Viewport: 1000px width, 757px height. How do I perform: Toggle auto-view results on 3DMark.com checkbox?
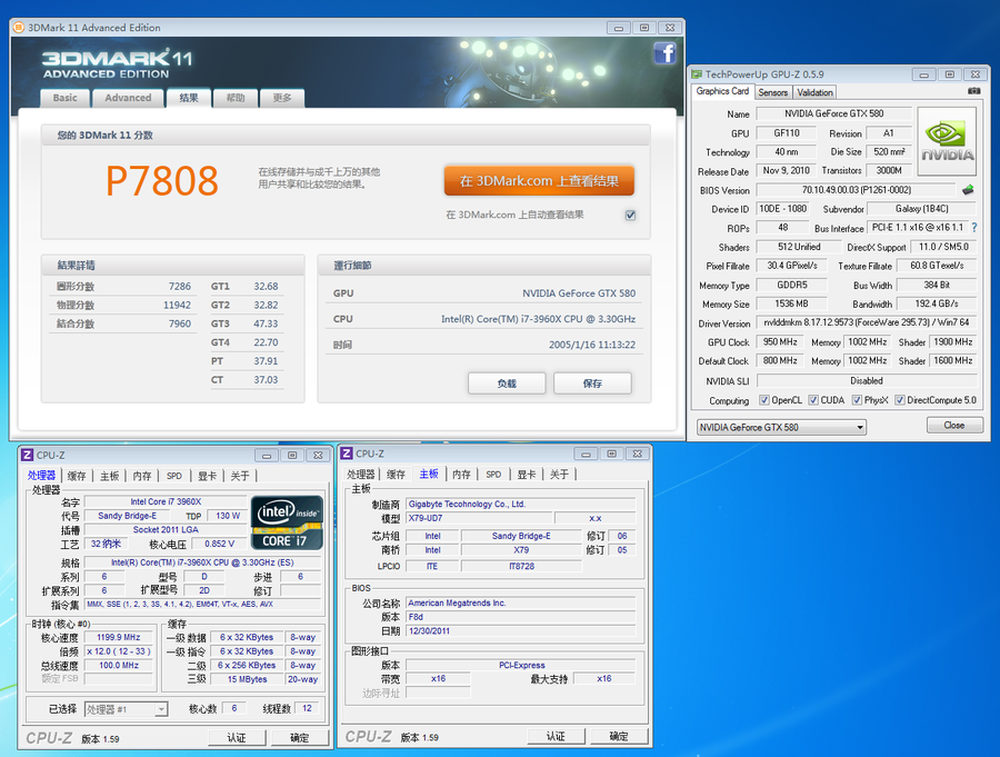[x=630, y=215]
